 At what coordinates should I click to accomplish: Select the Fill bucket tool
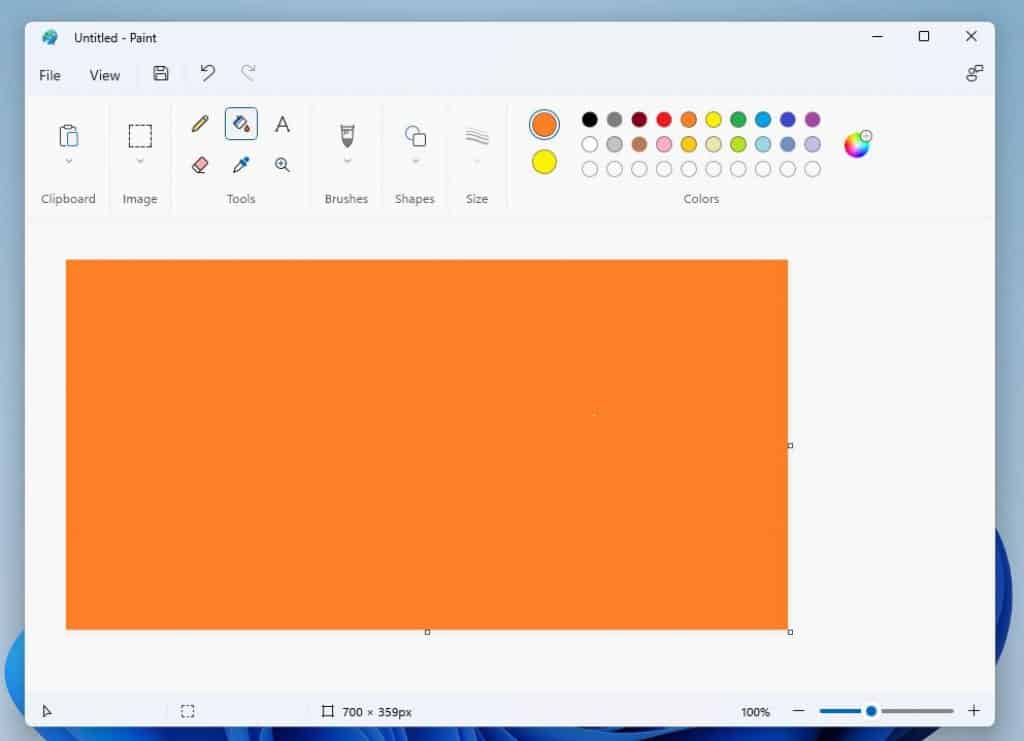[x=241, y=123]
